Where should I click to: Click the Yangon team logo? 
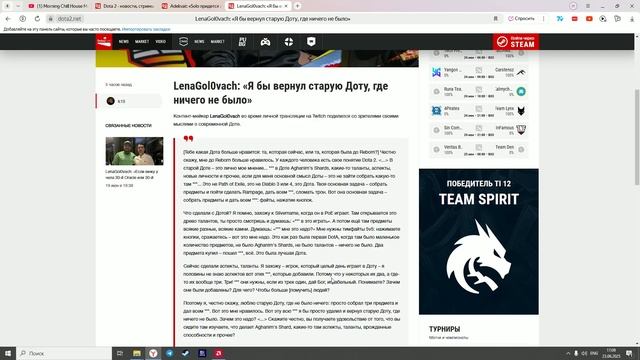click(x=436, y=72)
